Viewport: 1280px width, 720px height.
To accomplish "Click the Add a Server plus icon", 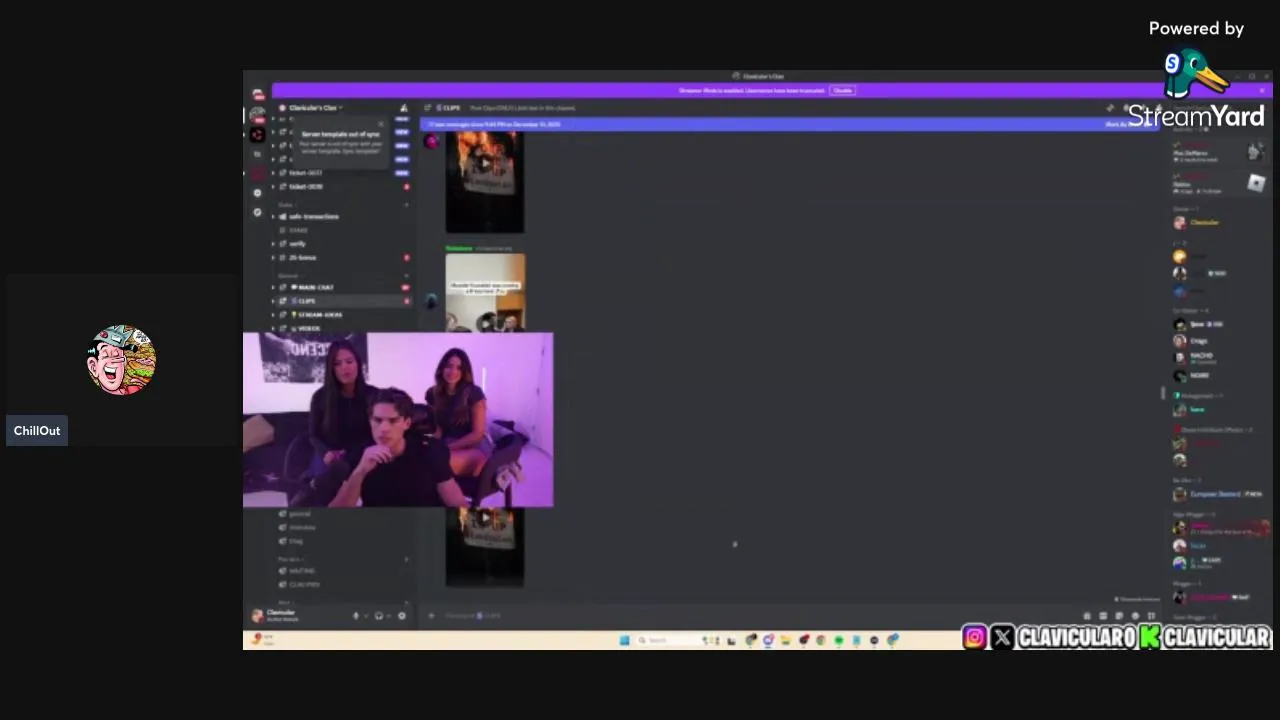I will (x=257, y=193).
